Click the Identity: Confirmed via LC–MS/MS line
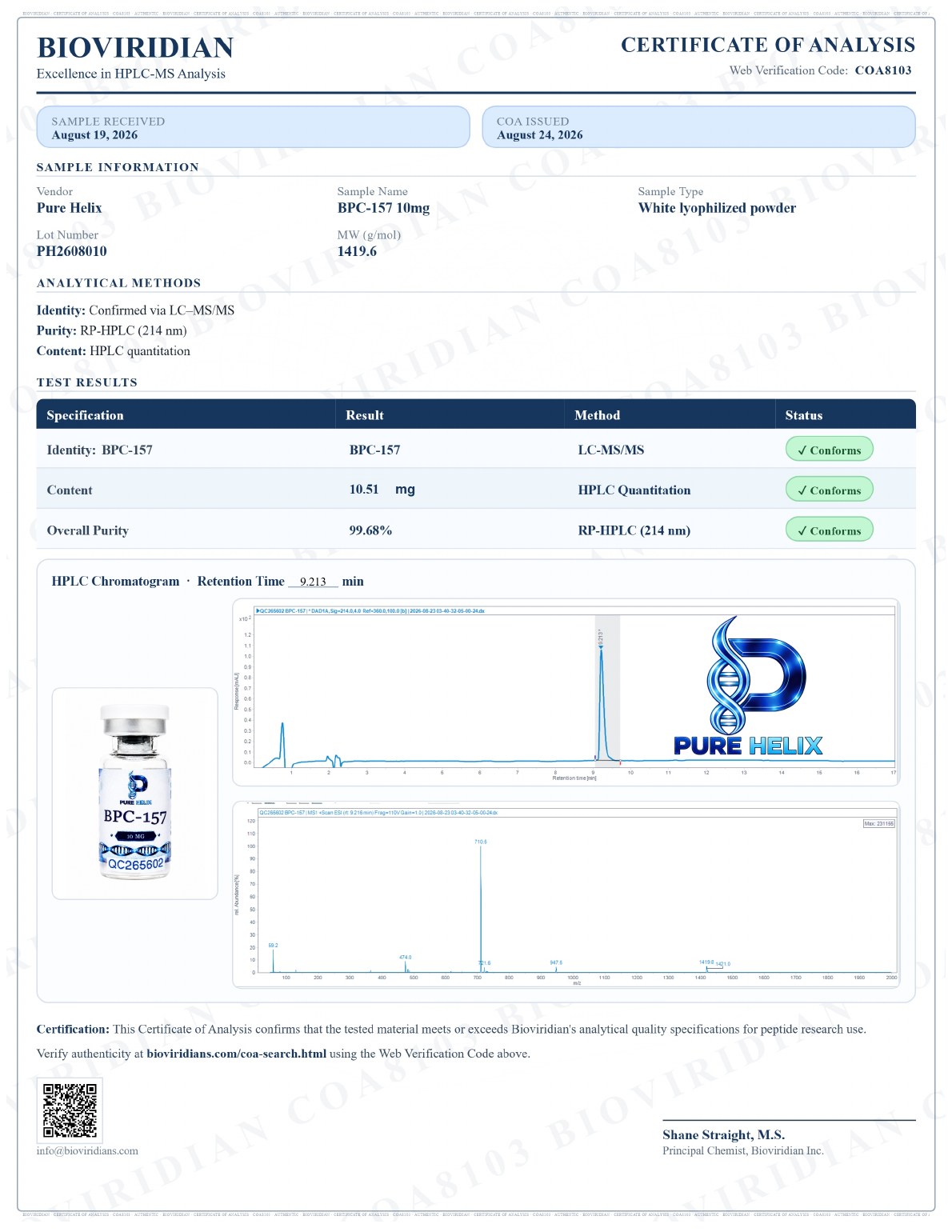This screenshot has width=952, height=1232. [x=136, y=312]
